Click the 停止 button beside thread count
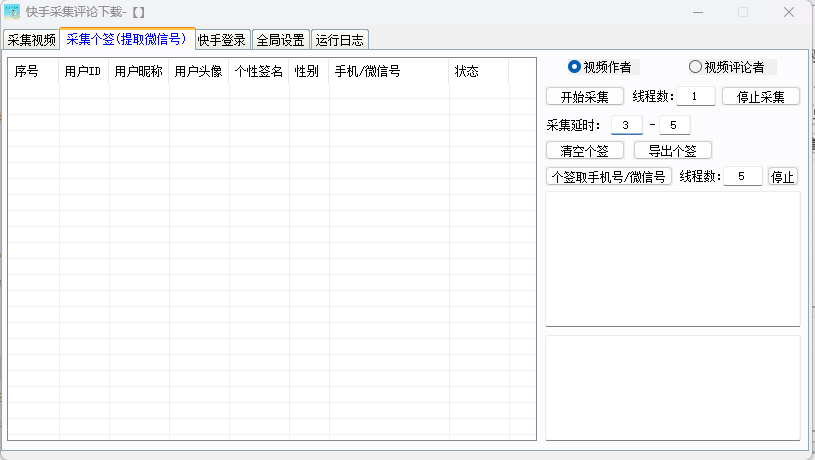This screenshot has width=815, height=460. click(x=782, y=177)
